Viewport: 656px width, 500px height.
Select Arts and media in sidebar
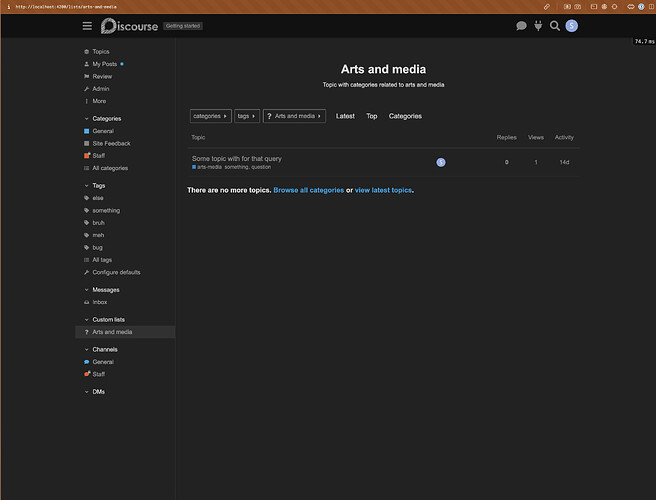(x=125, y=332)
